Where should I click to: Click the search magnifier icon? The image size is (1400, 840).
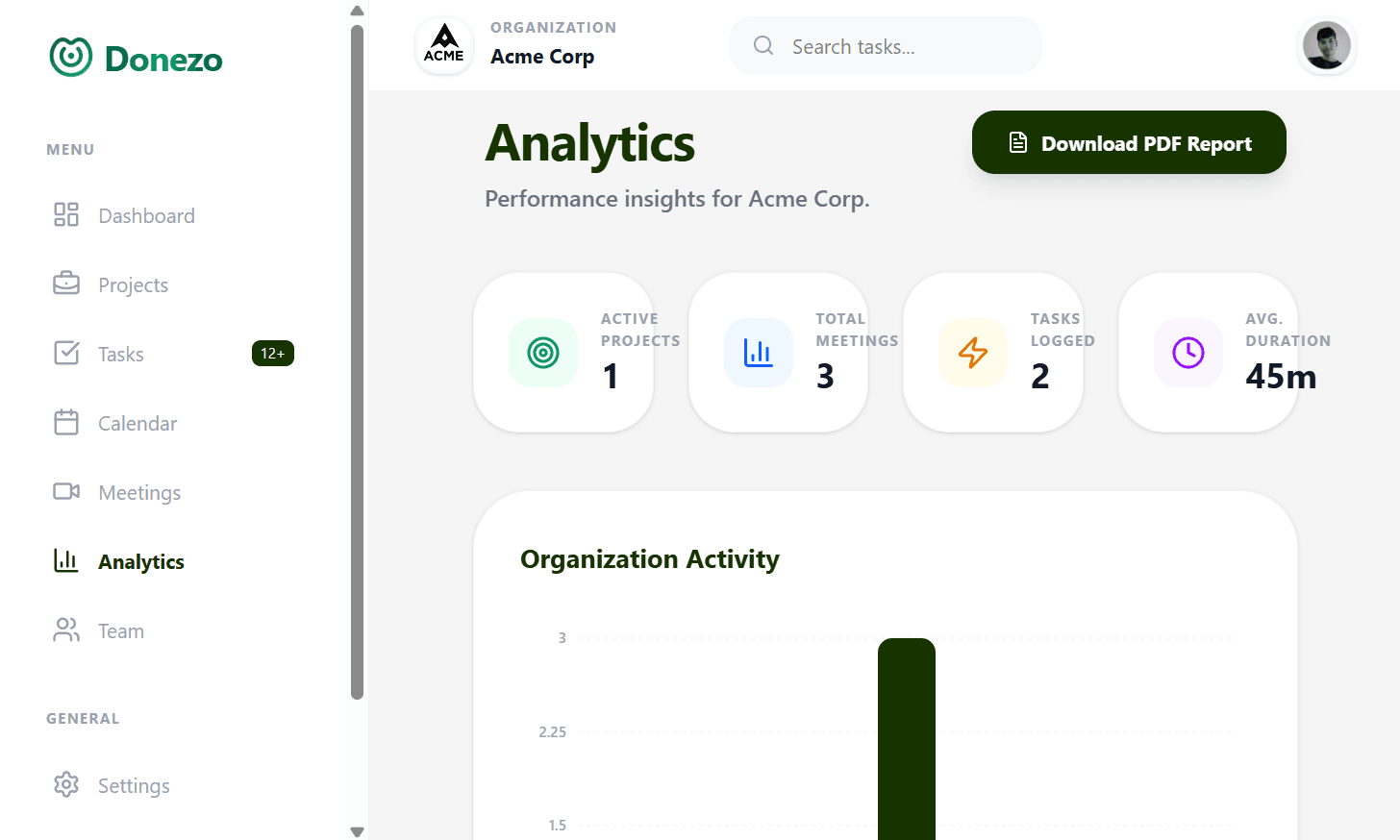(x=762, y=45)
